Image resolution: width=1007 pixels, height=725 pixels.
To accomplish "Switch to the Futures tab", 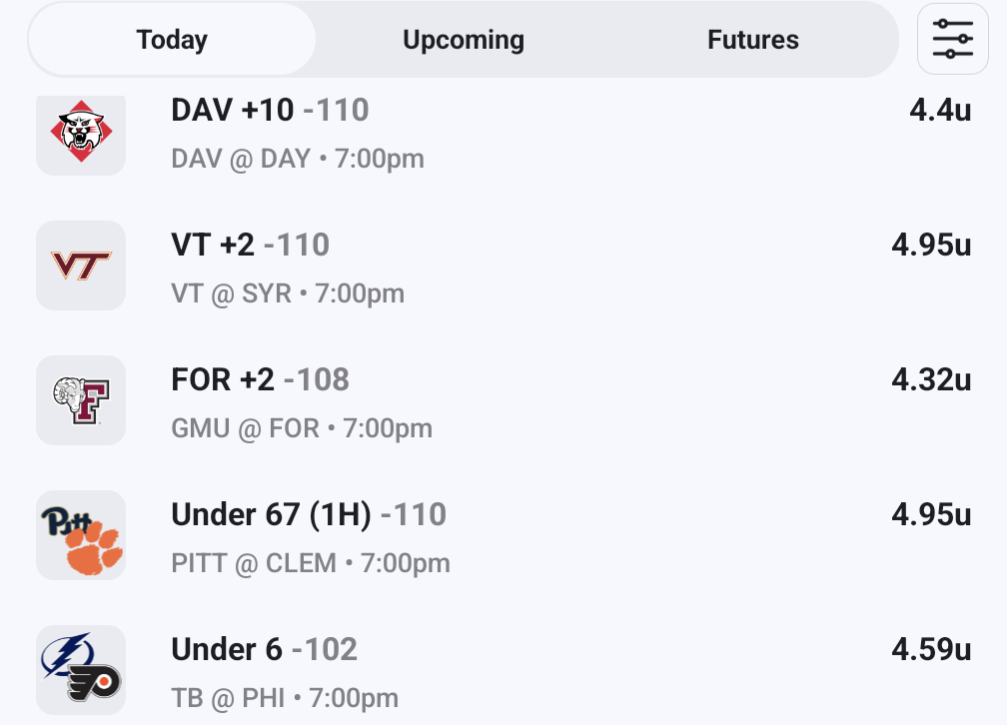I will pyautogui.click(x=753, y=40).
